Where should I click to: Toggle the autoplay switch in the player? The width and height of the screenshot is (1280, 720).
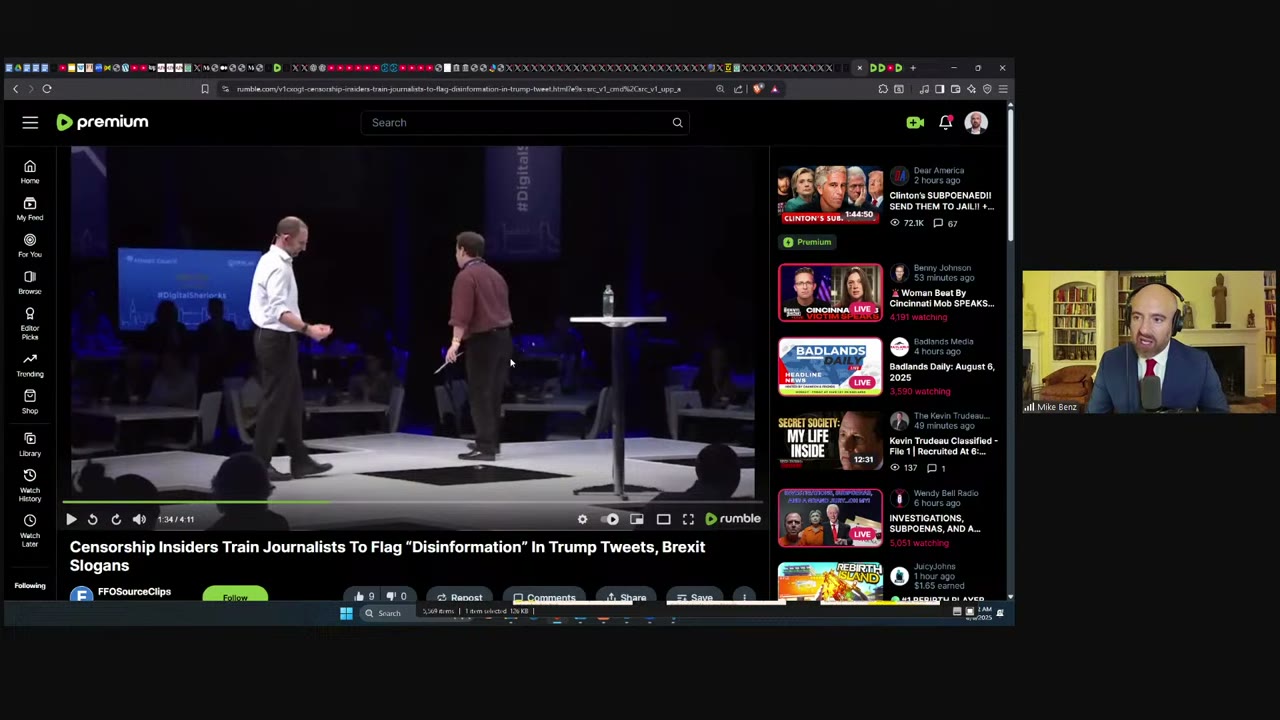pyautogui.click(x=611, y=519)
